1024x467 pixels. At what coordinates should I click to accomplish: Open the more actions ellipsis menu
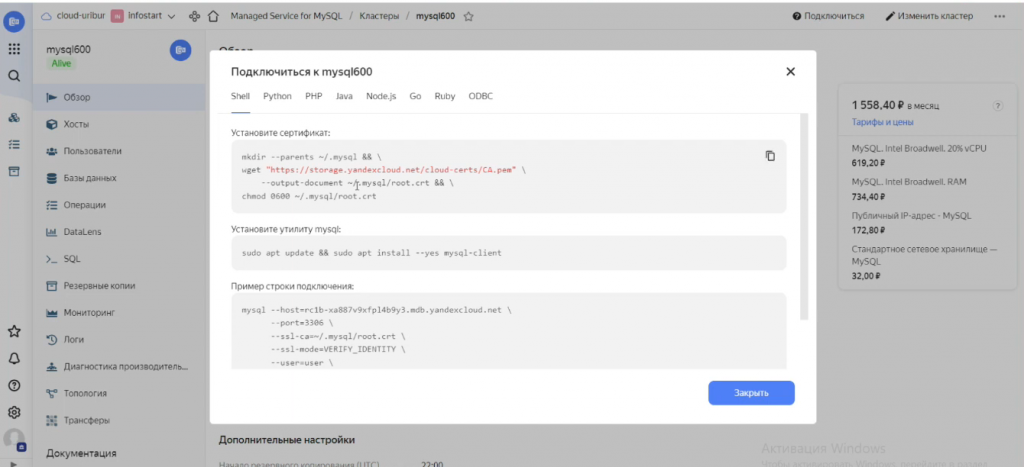(999, 16)
